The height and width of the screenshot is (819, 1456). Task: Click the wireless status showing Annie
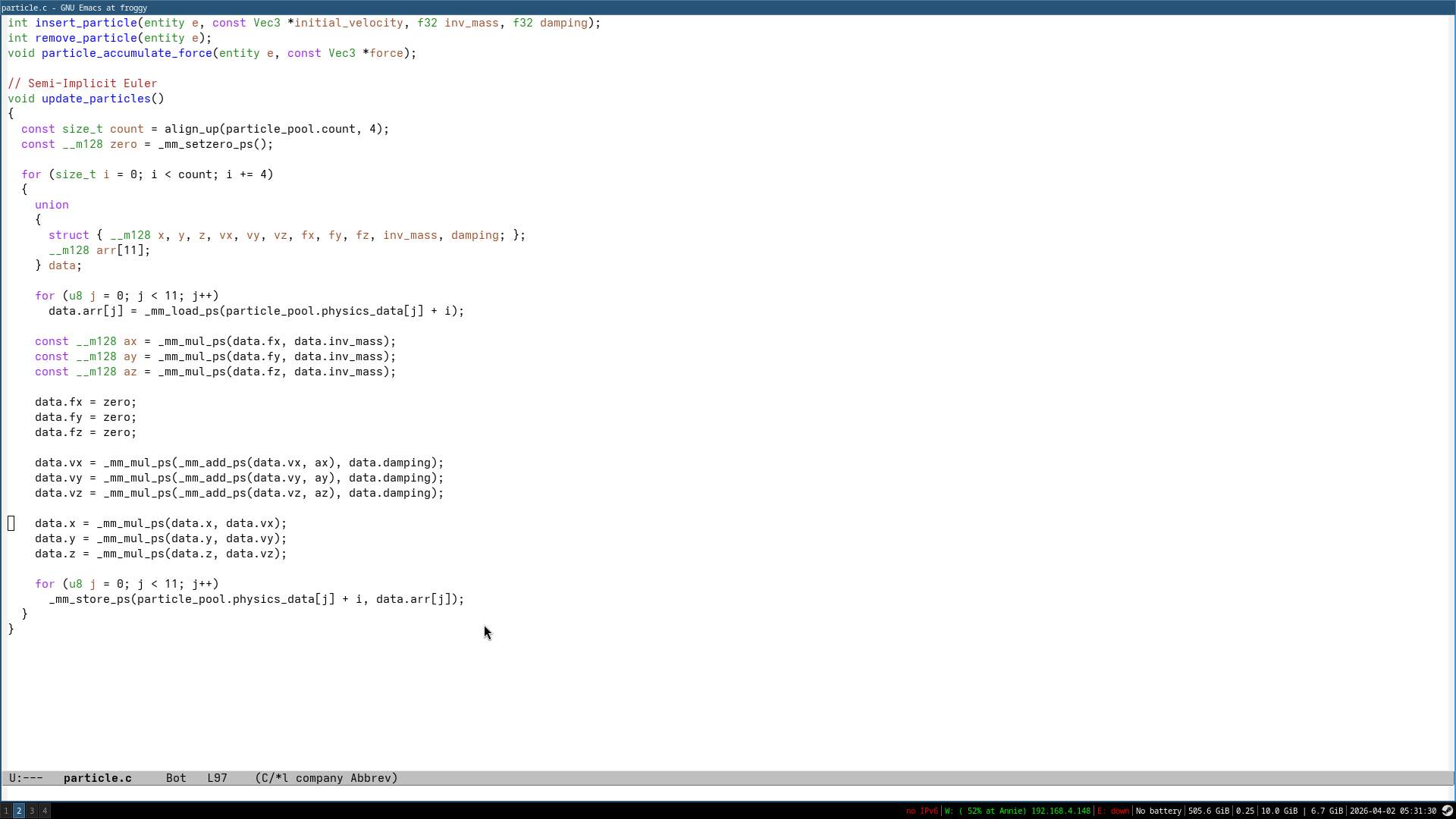(1017, 811)
